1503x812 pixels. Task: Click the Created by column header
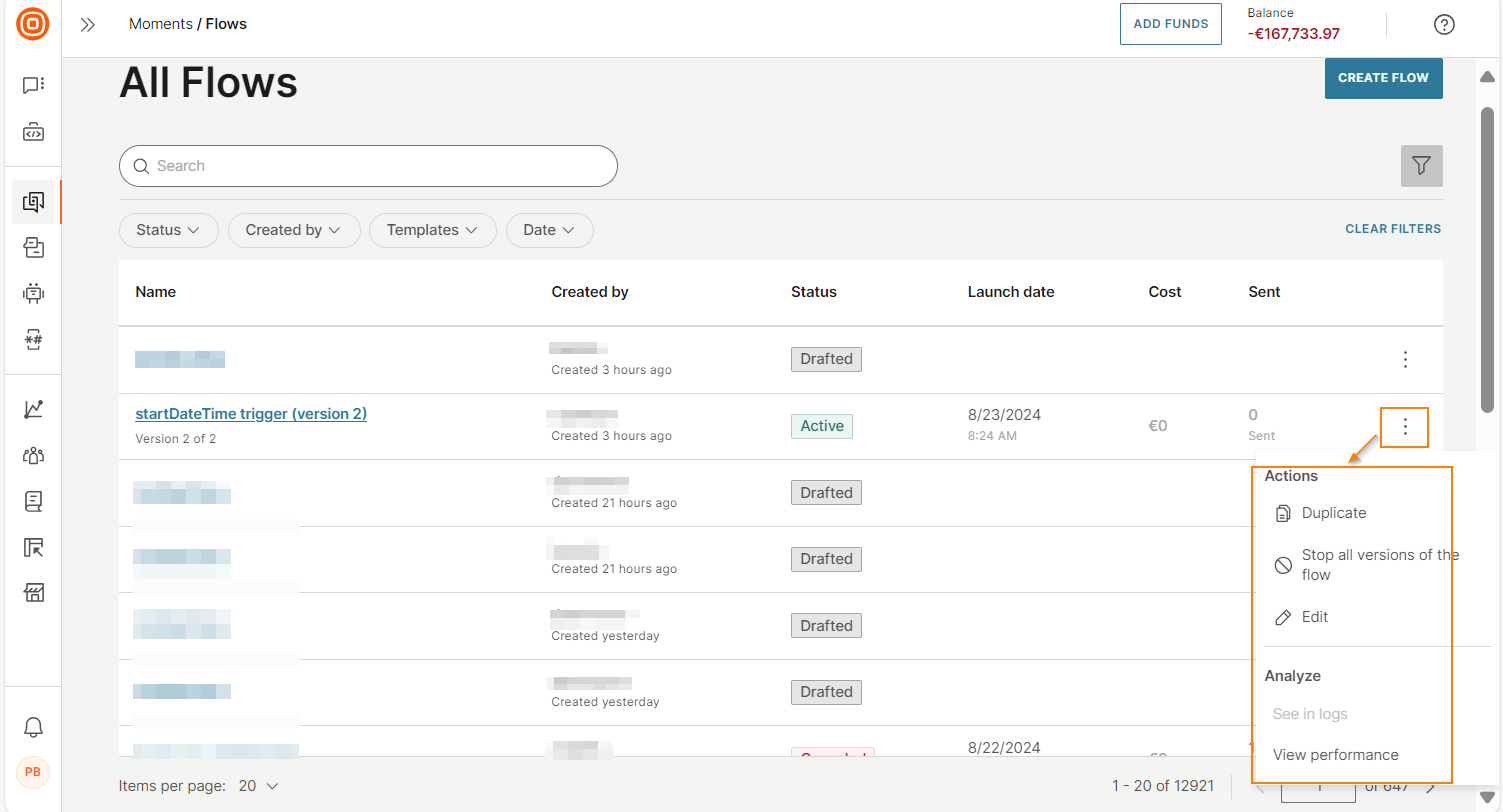coord(590,292)
